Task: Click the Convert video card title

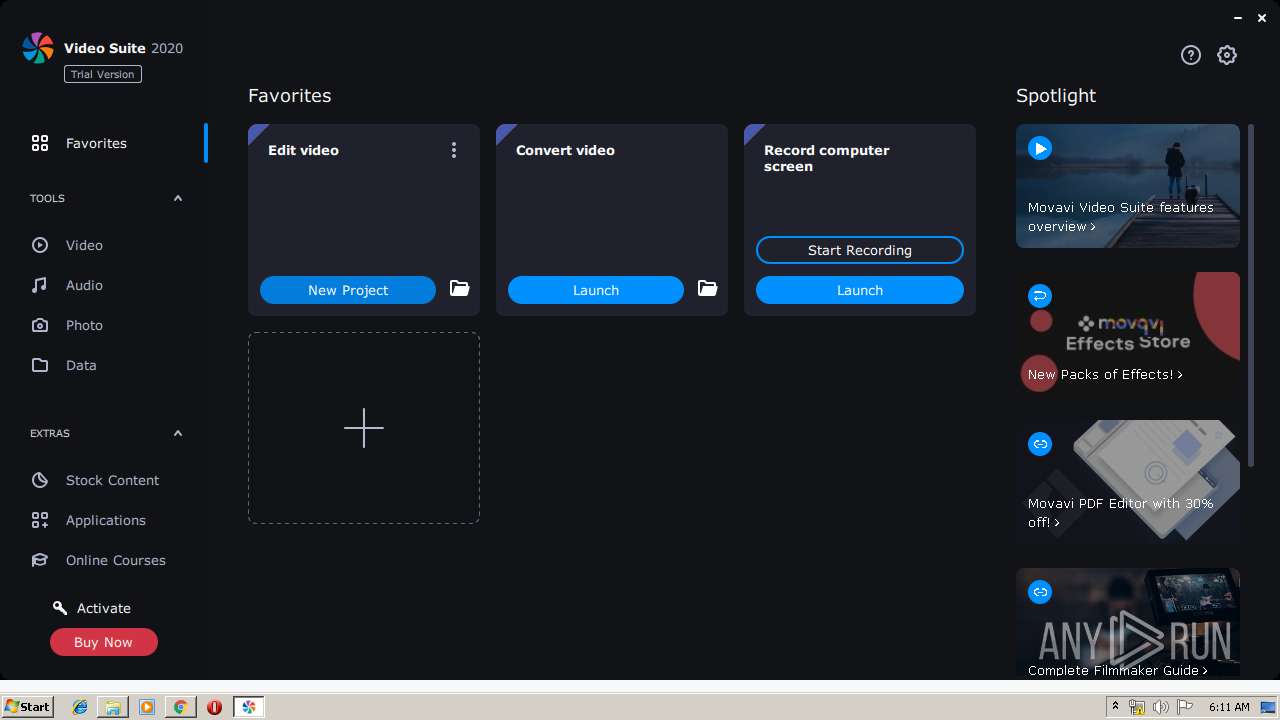Action: click(x=565, y=150)
